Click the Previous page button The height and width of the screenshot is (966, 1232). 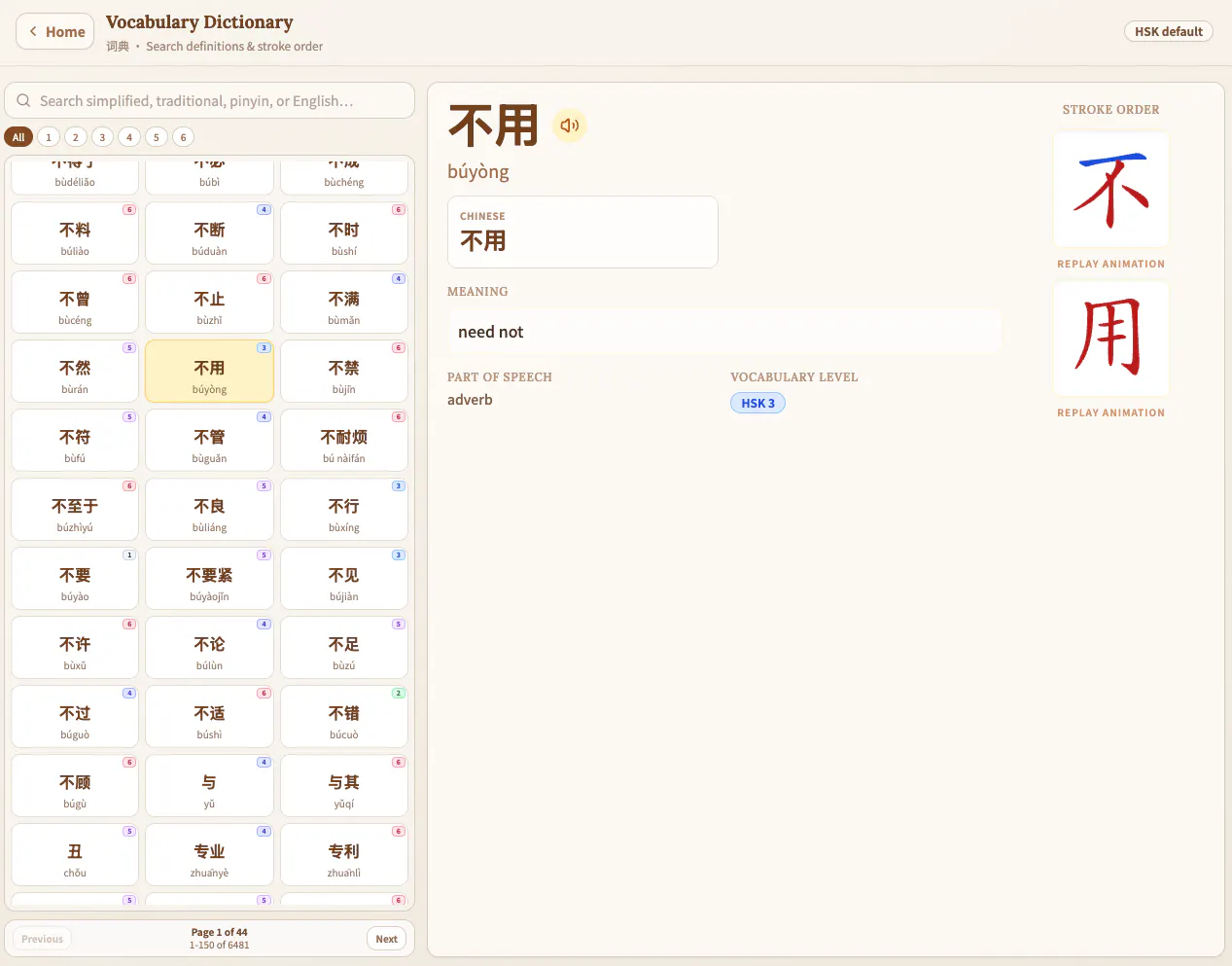[42, 939]
